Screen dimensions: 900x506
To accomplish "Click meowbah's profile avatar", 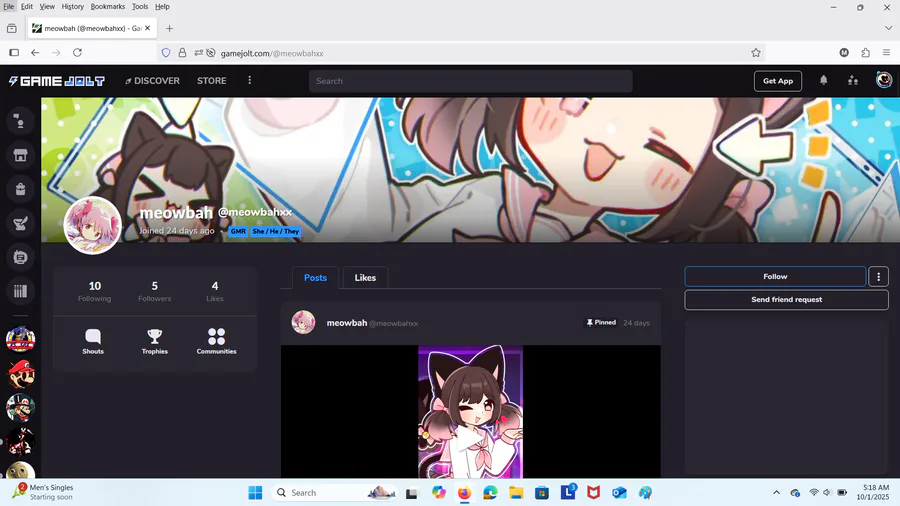I will (92, 225).
